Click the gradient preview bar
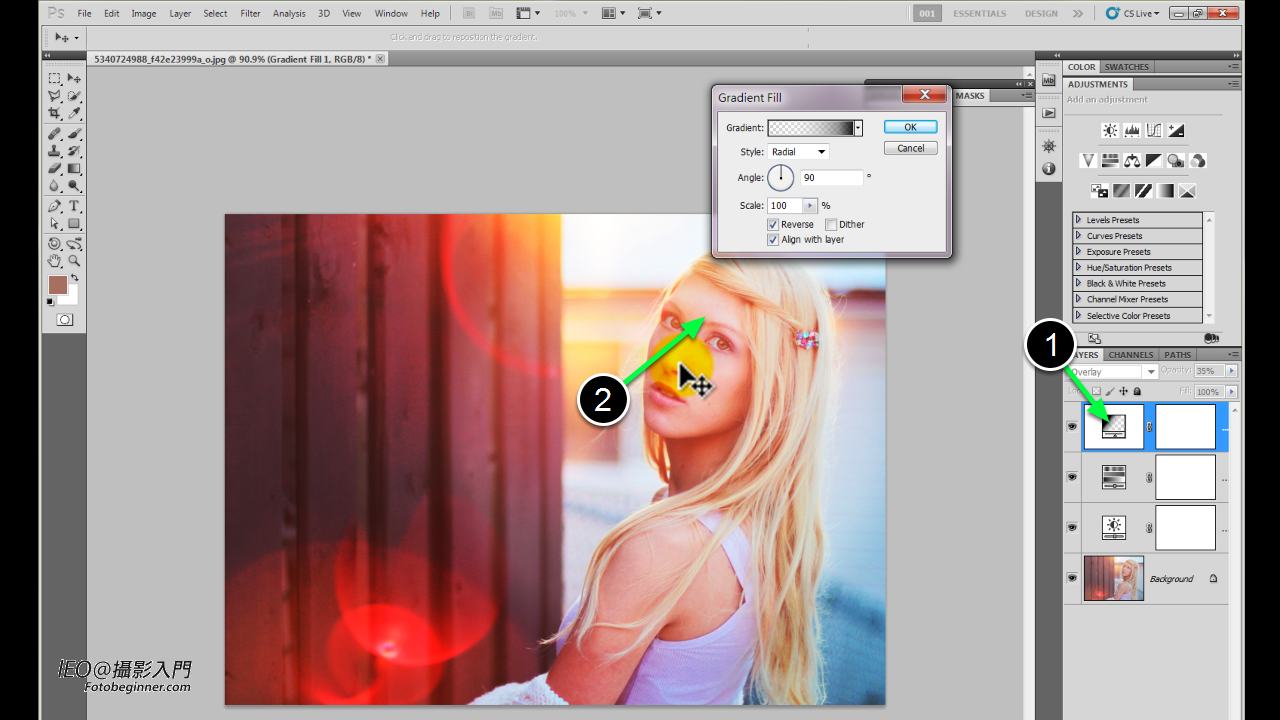 coord(810,128)
